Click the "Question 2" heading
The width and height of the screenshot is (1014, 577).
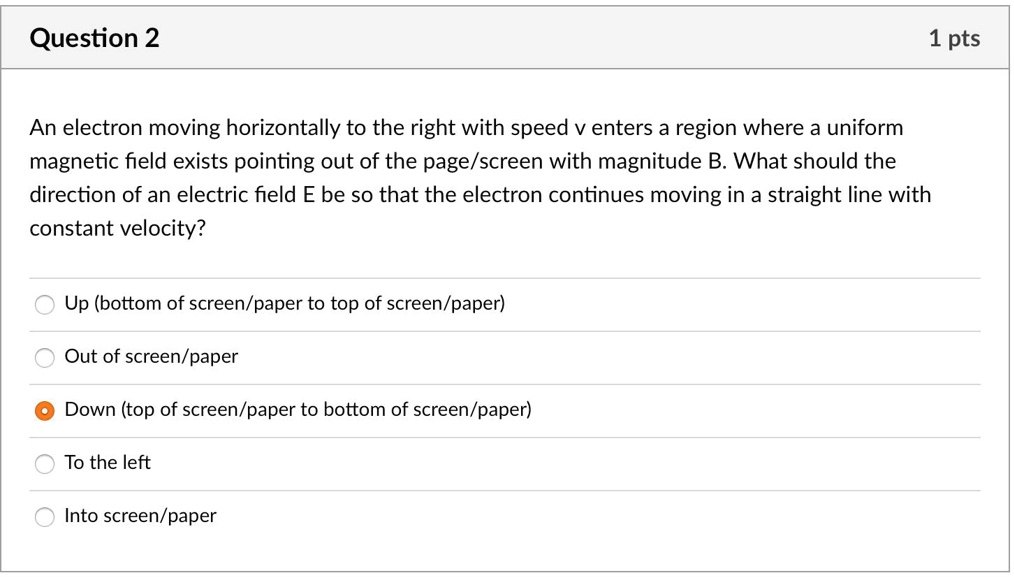pos(93,38)
